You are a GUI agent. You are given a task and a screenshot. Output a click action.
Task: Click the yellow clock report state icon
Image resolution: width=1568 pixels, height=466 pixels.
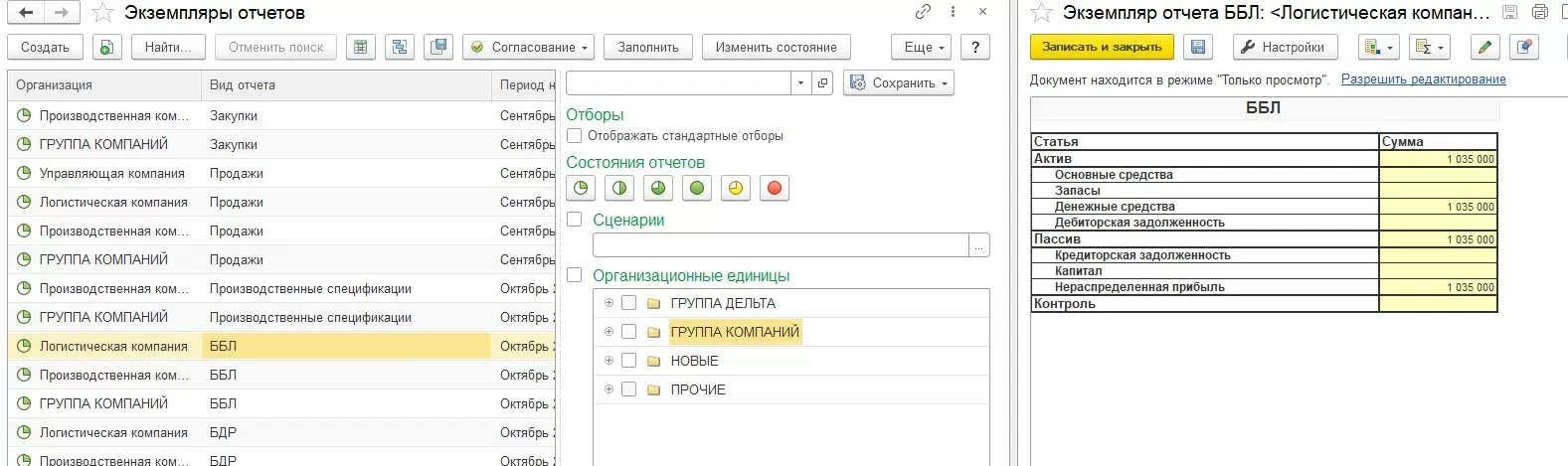[x=736, y=188]
